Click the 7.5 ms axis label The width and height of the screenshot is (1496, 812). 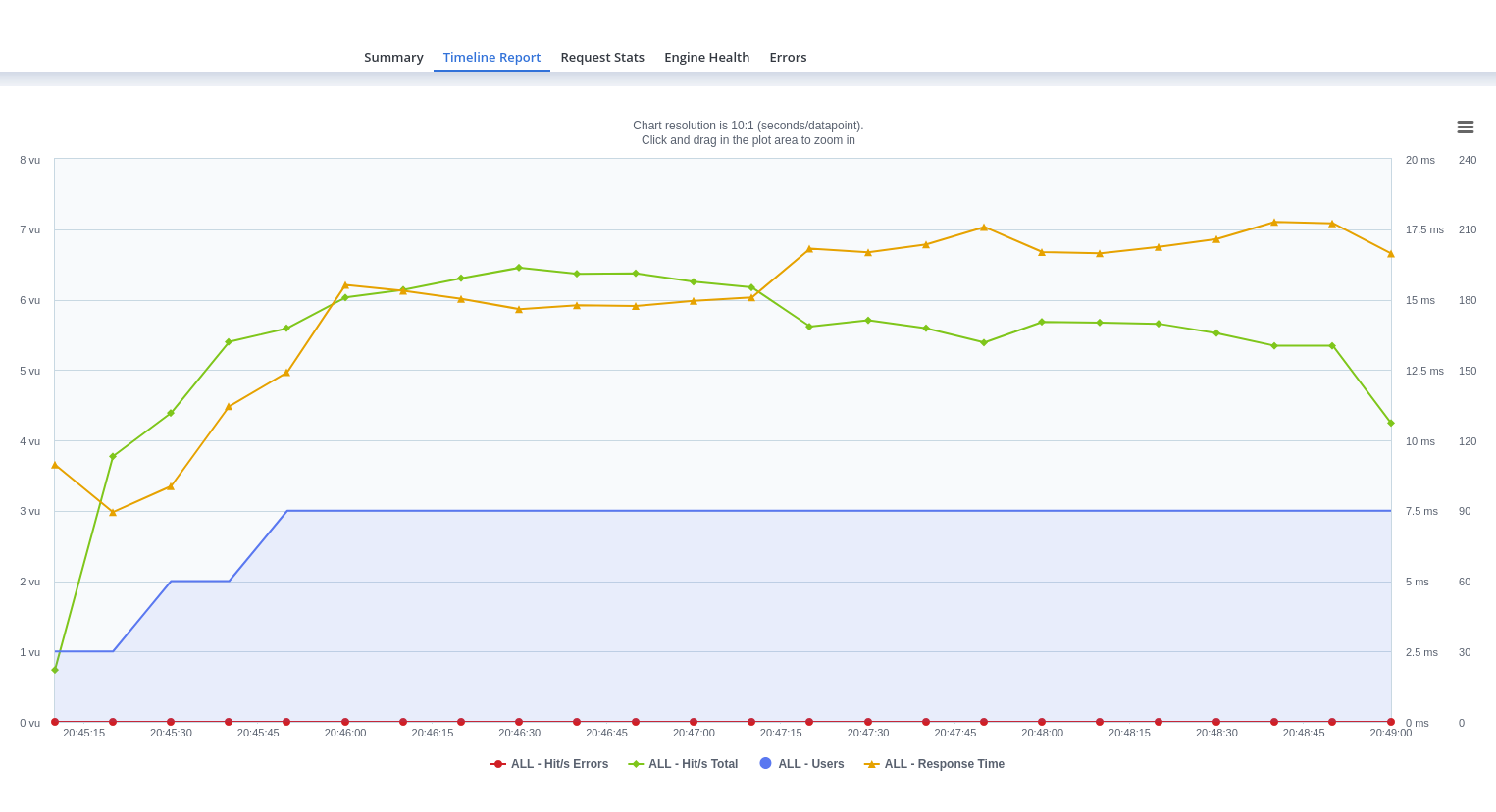[1421, 511]
